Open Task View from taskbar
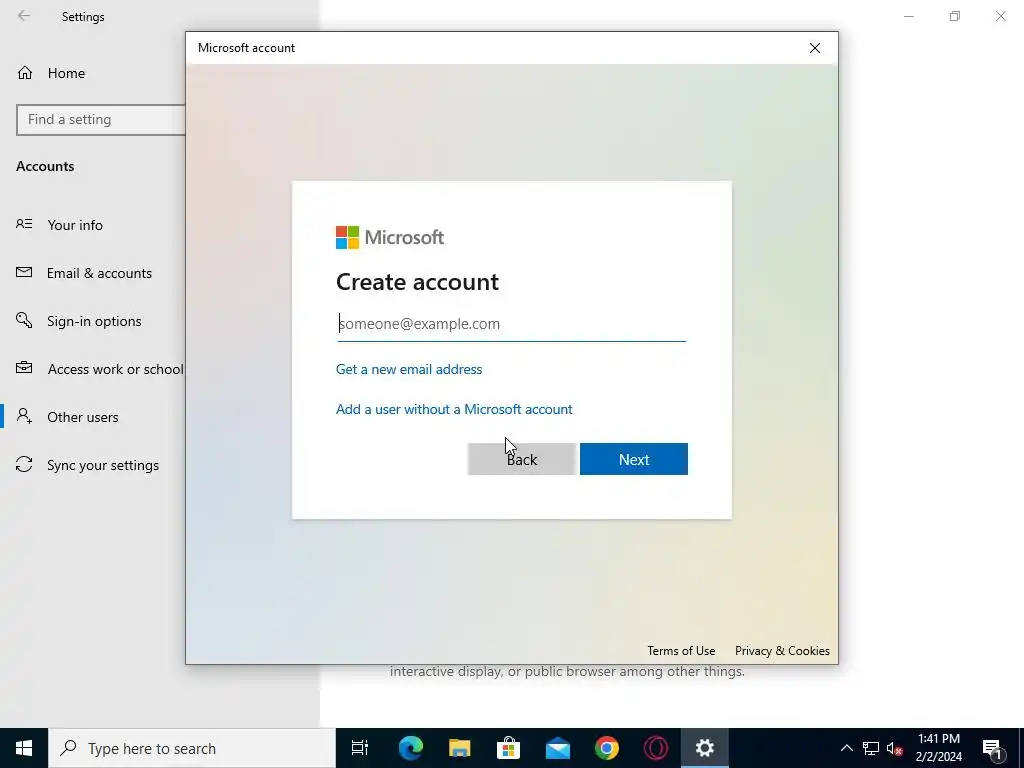The width and height of the screenshot is (1024, 768). pos(360,748)
